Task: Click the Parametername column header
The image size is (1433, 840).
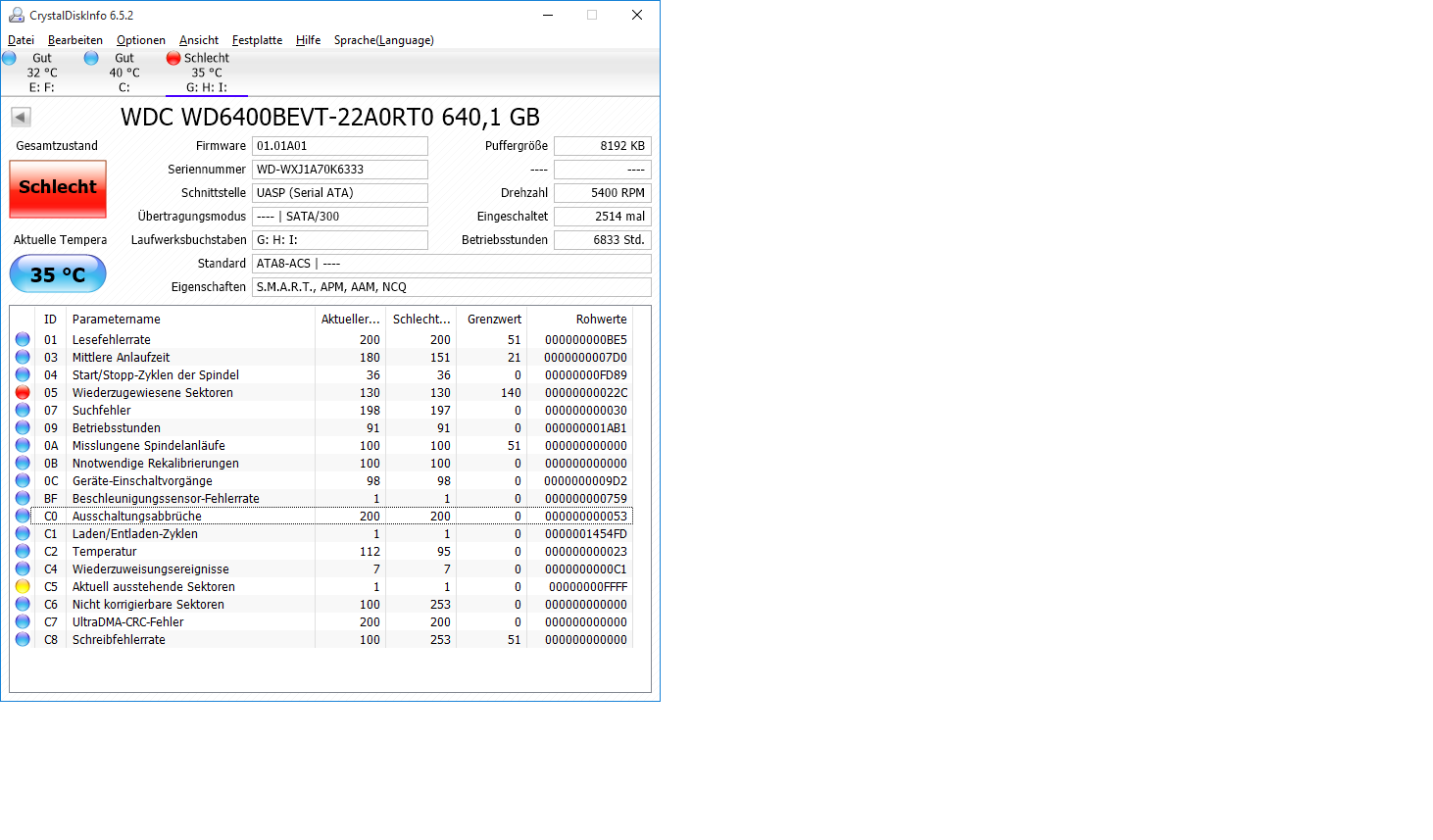Action: click(x=190, y=320)
